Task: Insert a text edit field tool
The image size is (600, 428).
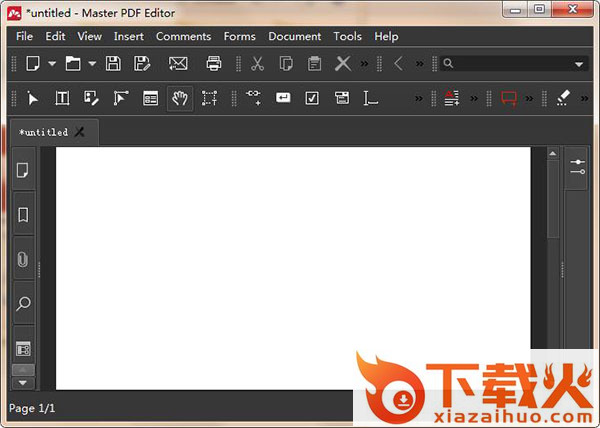Action: click(x=370, y=98)
